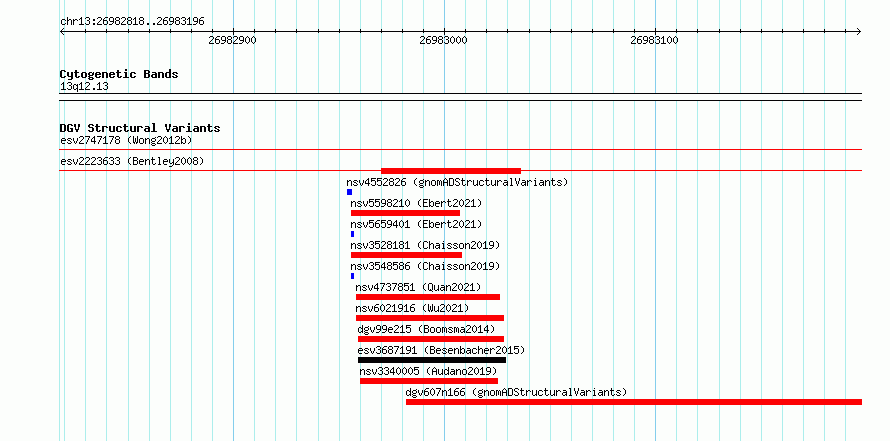
Task: Click the 26983000 ruler position label
Action: (x=443, y=40)
